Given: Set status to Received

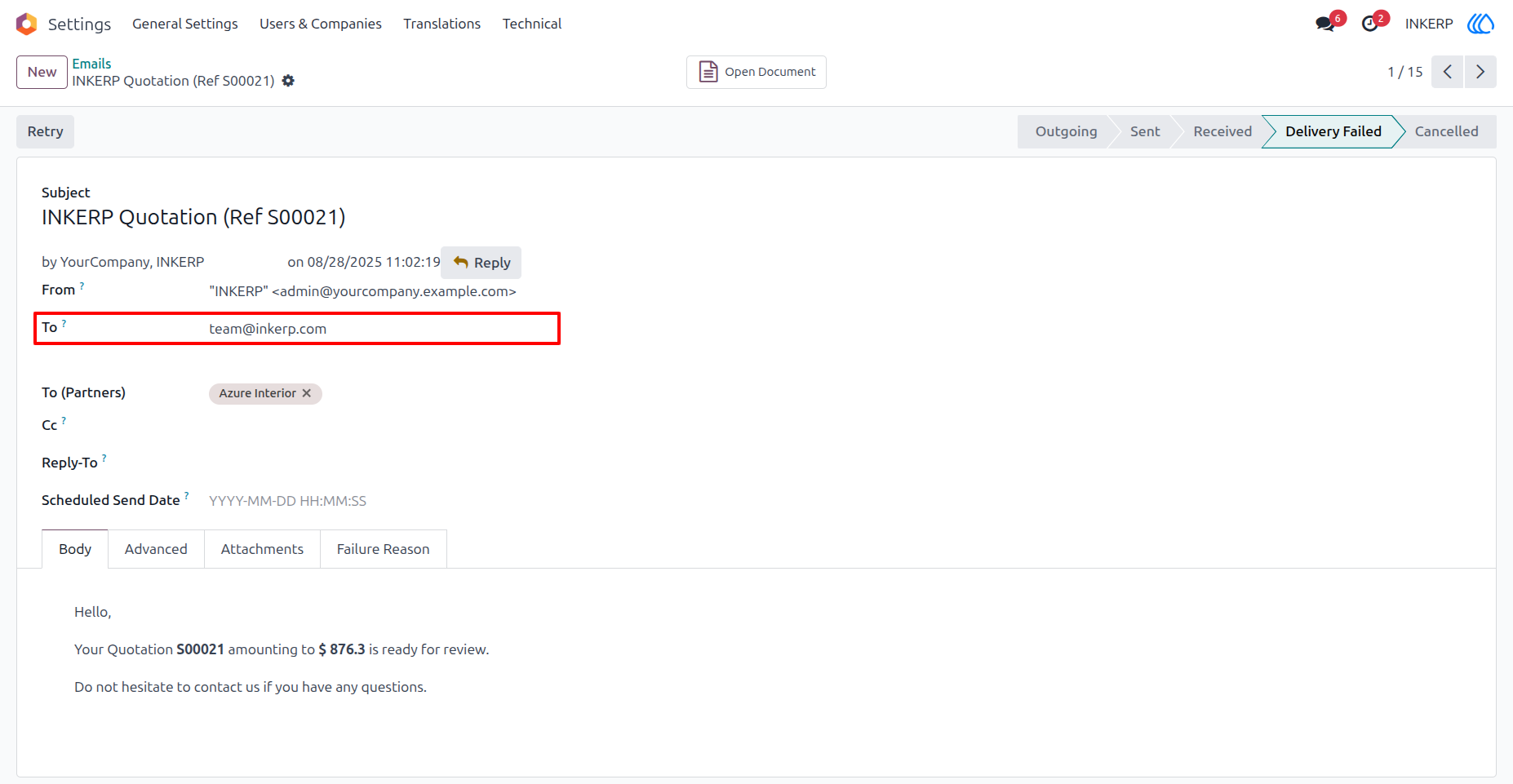Looking at the screenshot, I should pos(1222,131).
